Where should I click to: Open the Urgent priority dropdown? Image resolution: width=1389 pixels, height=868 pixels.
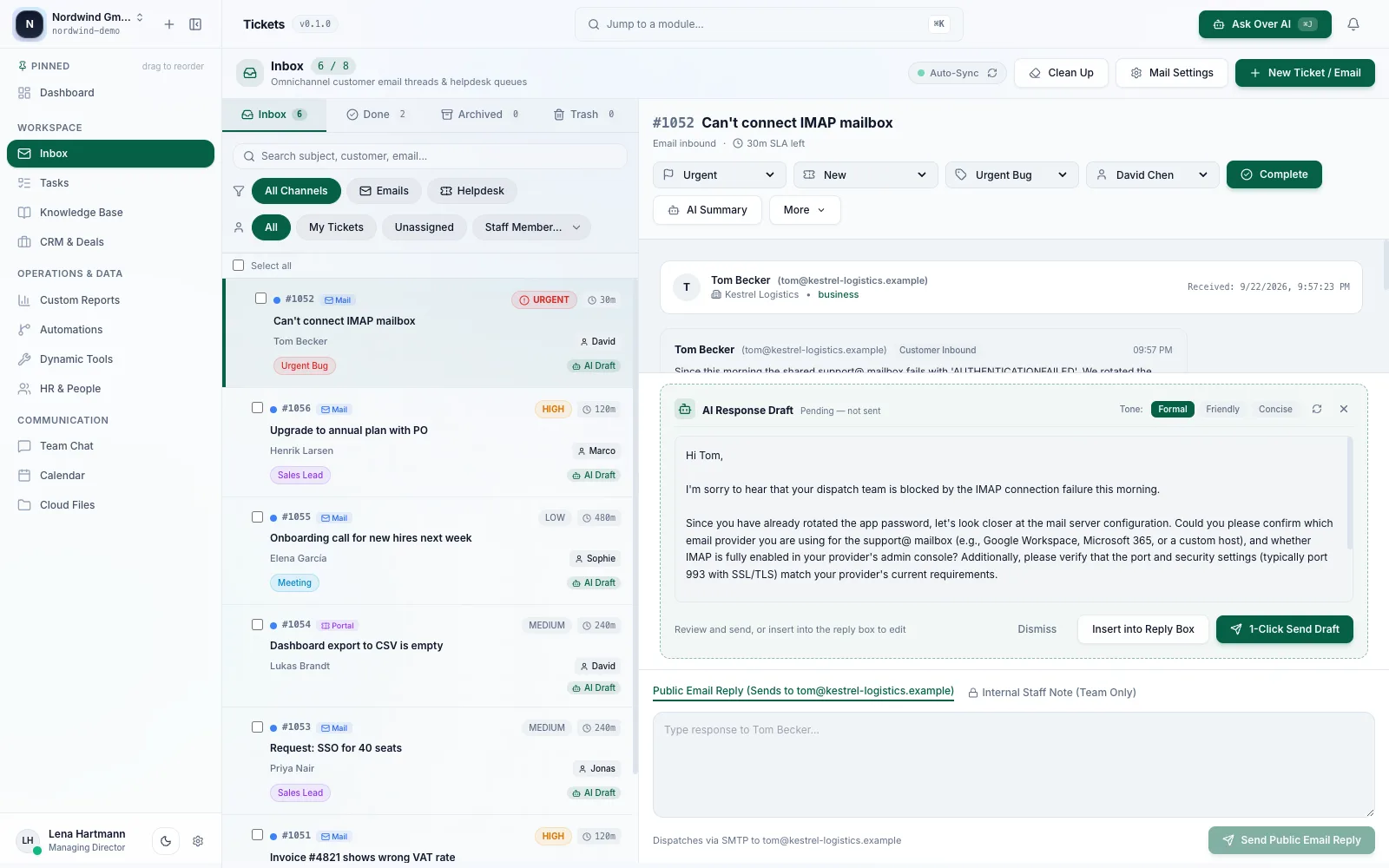720,174
